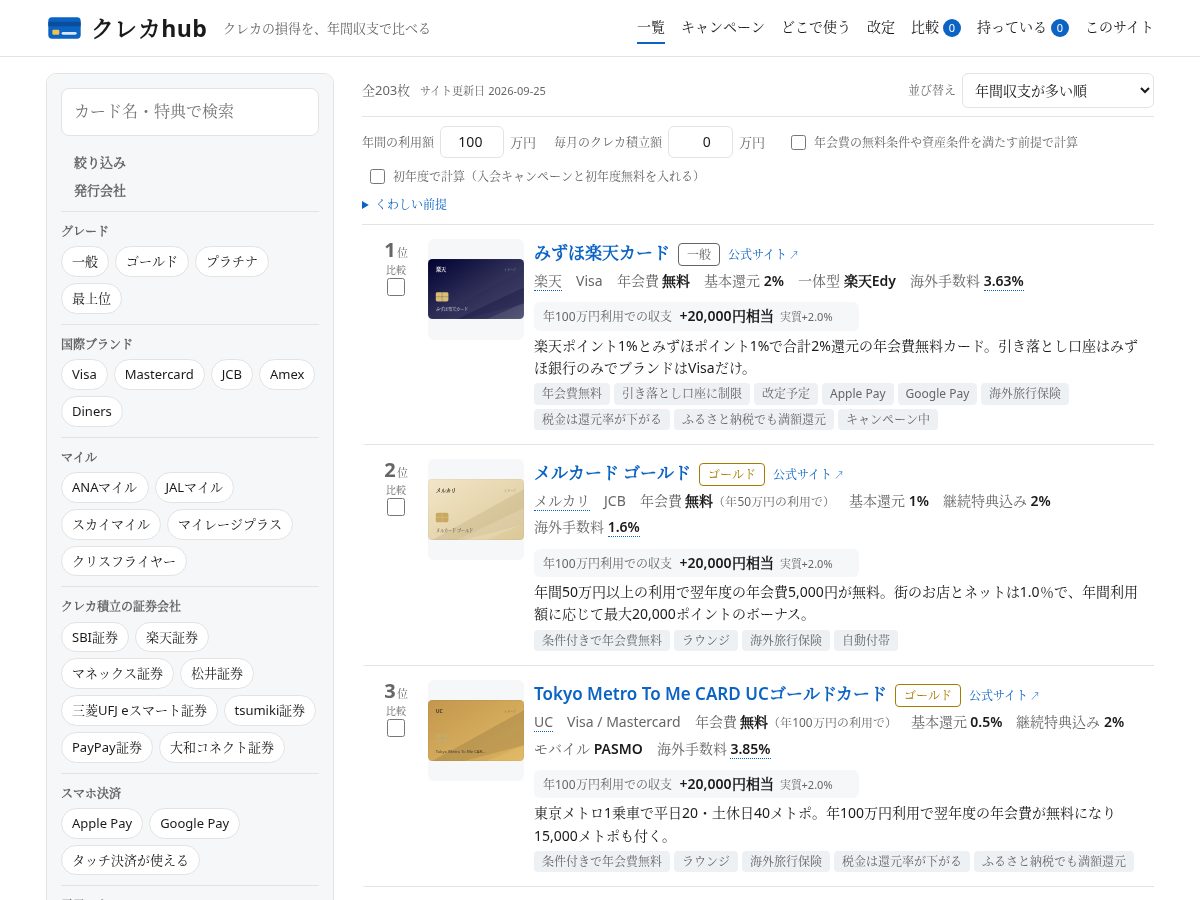Click the クレカhub card logo icon
Viewport: 1200px width, 900px height.
coord(64,28)
